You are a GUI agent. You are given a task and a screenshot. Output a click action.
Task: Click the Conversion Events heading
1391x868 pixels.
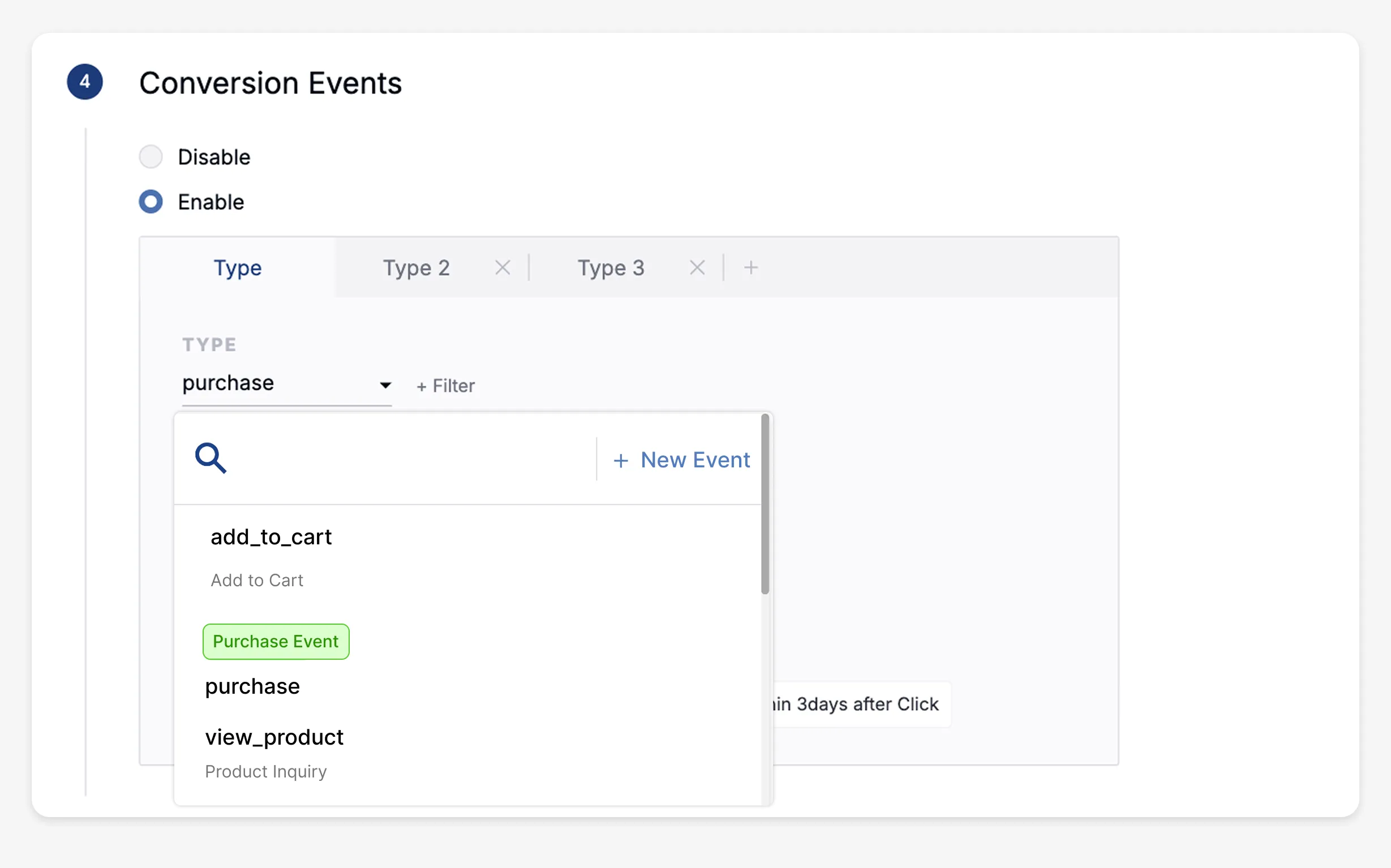coord(271,83)
